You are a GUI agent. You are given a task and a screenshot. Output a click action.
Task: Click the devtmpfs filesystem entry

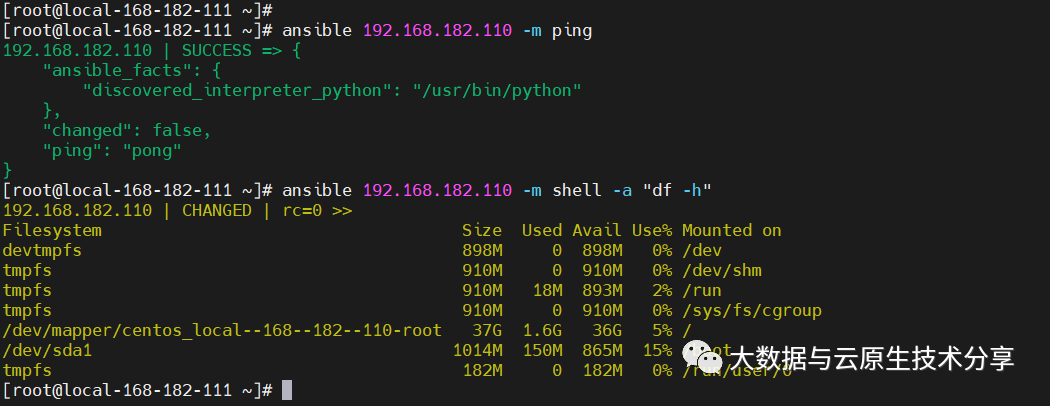[42, 250]
